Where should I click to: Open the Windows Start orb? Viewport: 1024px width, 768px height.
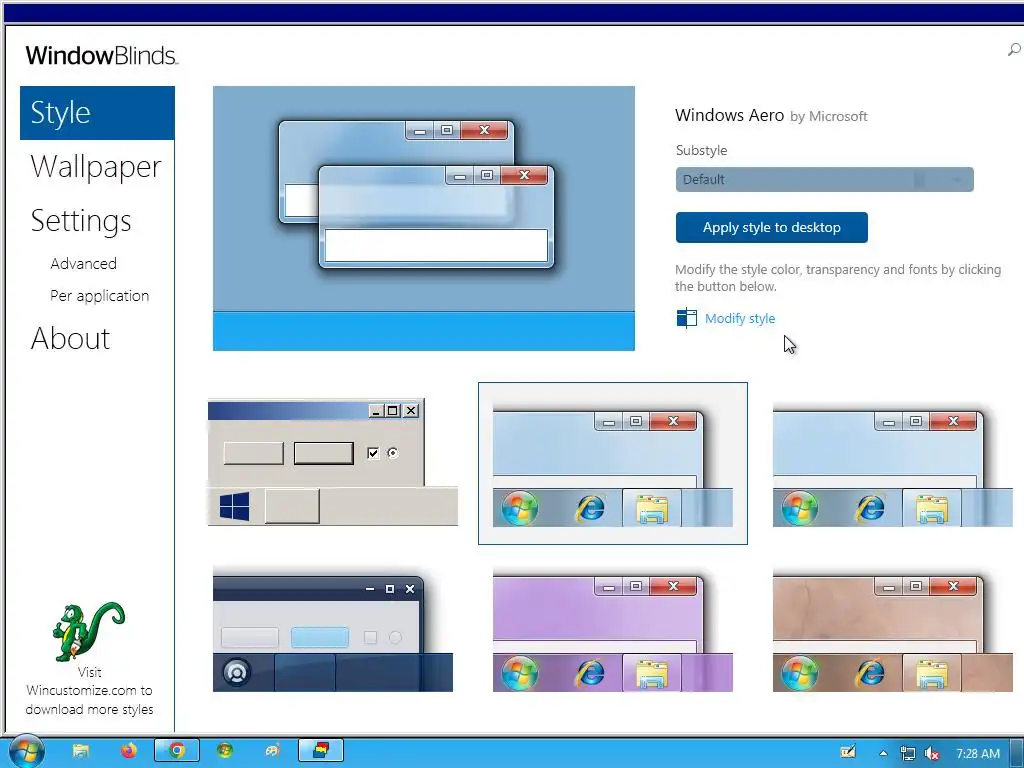26,752
